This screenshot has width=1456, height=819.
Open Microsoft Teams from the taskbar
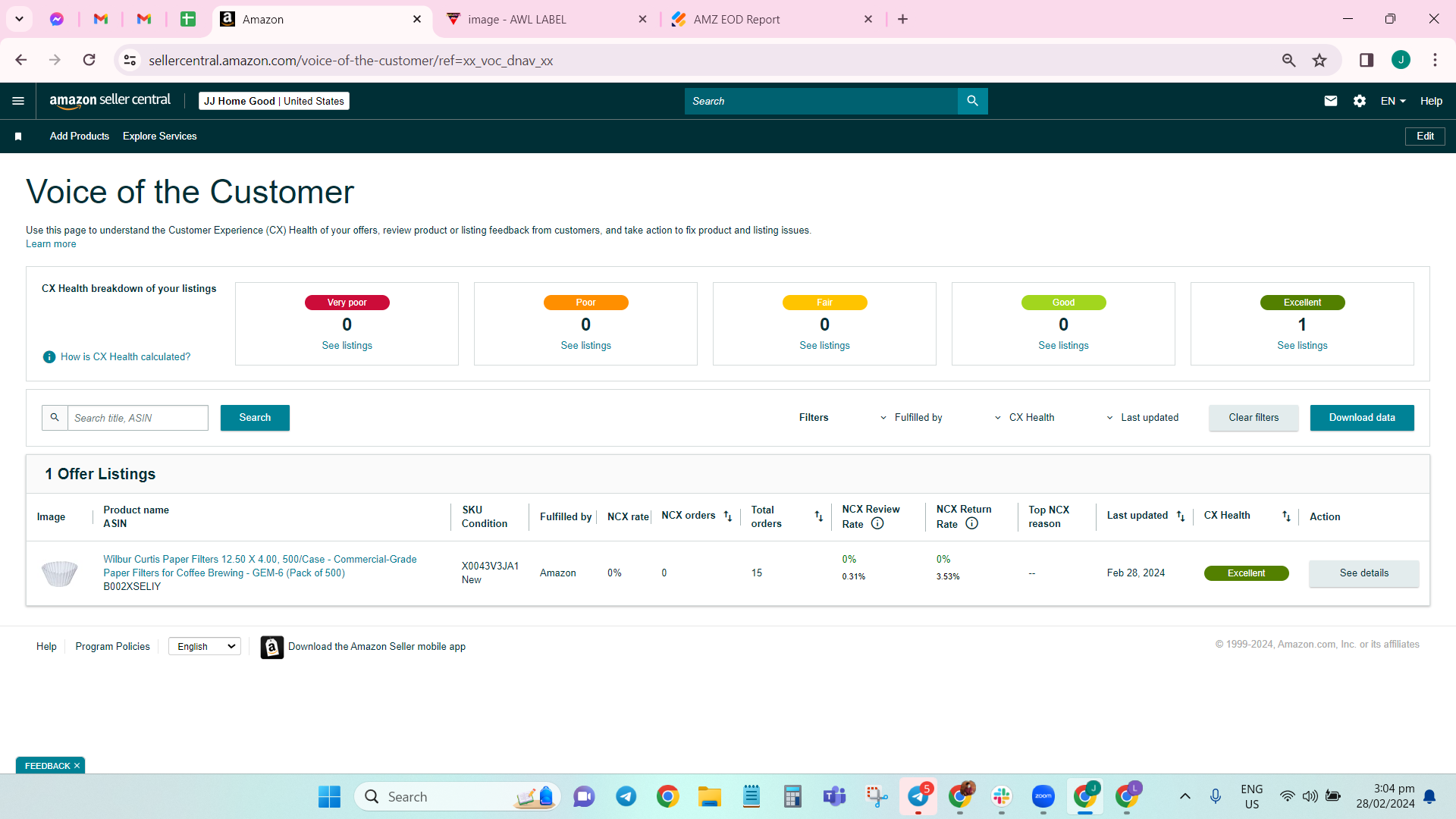click(x=834, y=796)
